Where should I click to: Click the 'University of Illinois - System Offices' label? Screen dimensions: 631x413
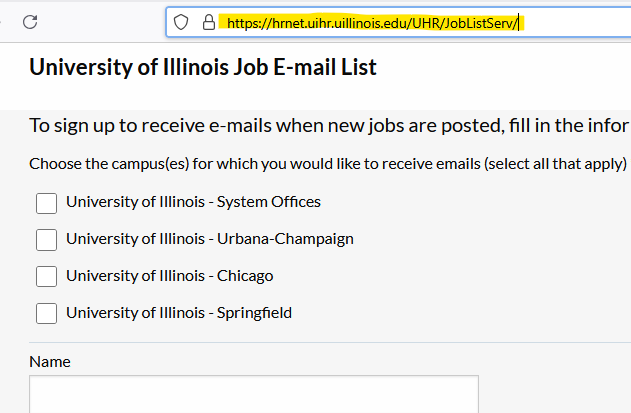[193, 202]
